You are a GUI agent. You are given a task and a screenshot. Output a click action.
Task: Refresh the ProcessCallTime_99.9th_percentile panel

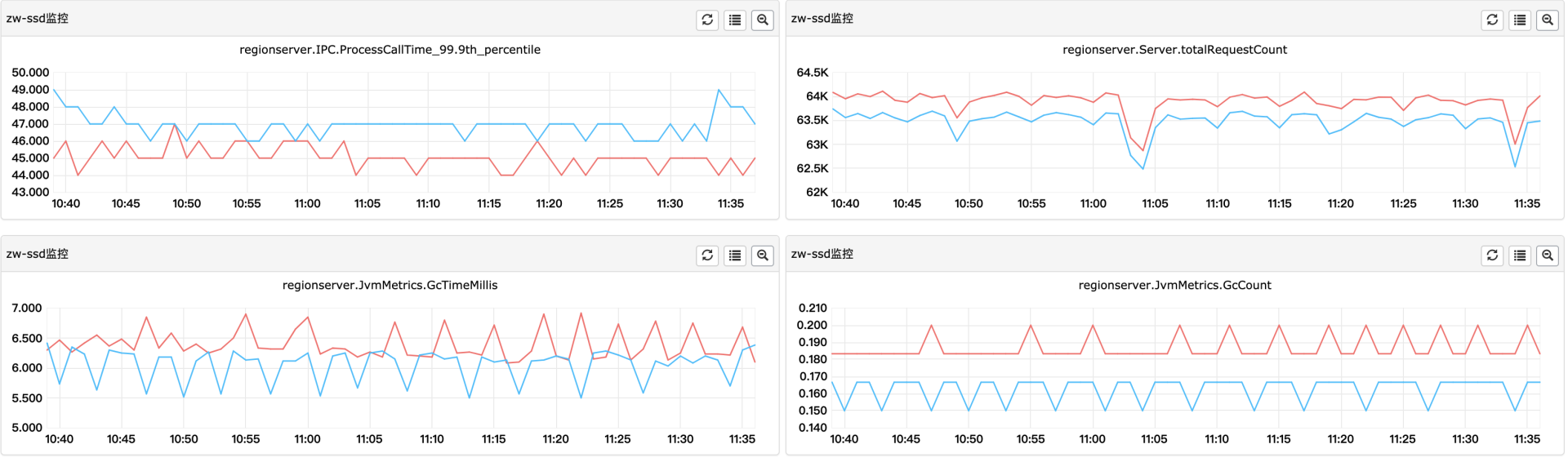(x=707, y=20)
